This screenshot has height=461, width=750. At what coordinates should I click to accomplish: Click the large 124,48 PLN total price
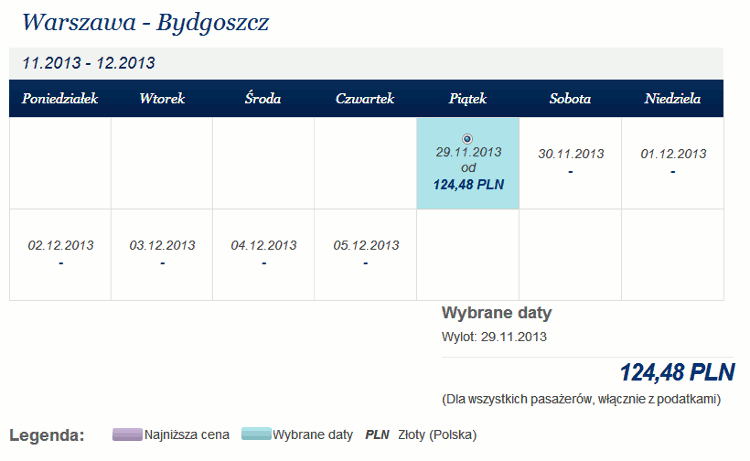coord(677,373)
